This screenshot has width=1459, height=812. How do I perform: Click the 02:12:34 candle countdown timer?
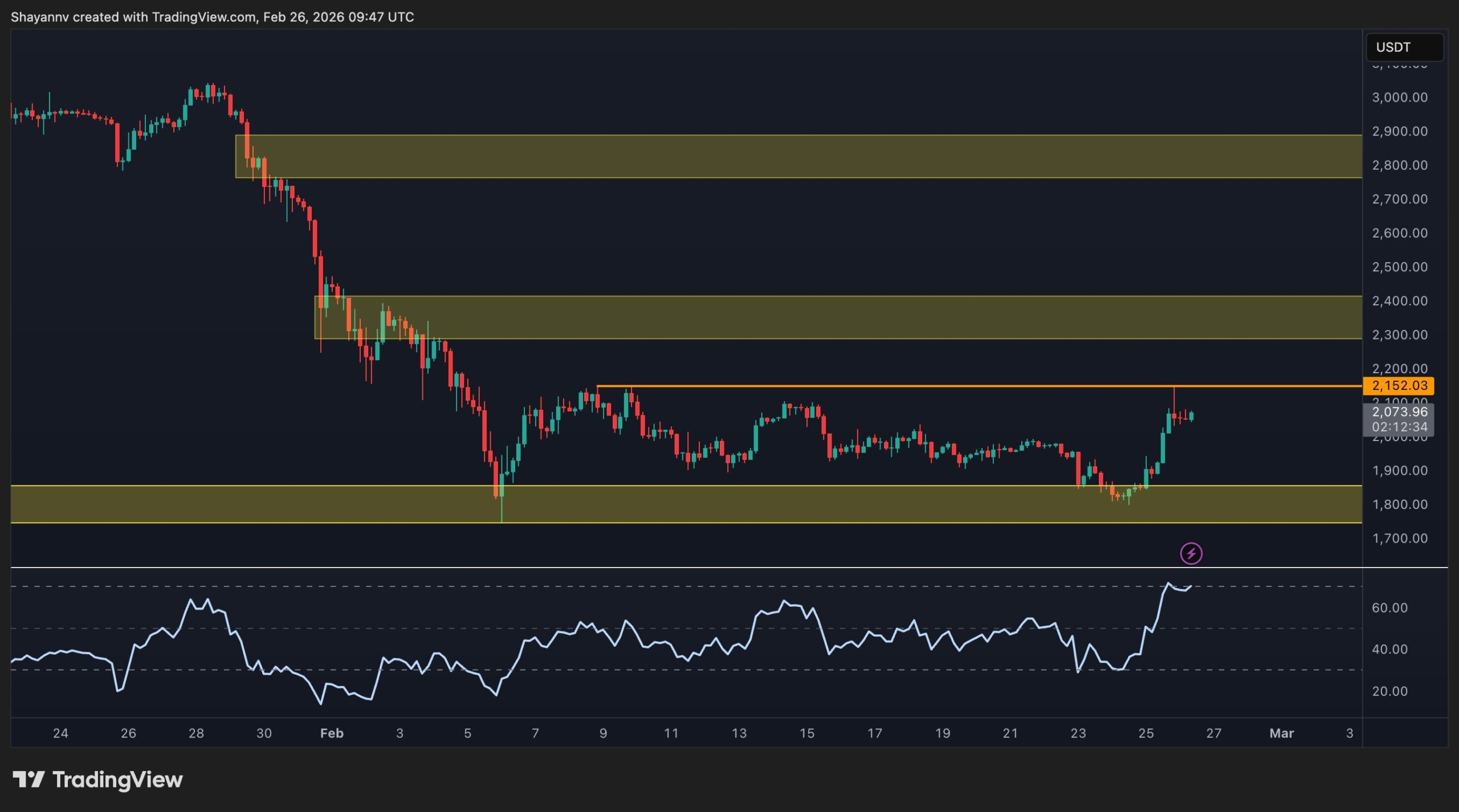click(1398, 427)
